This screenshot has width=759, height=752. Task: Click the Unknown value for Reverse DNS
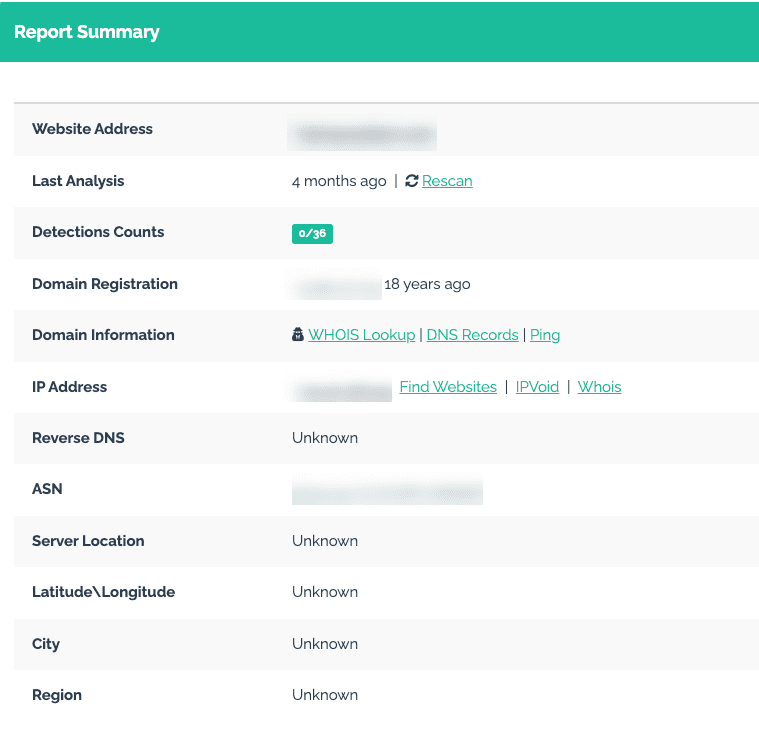(x=325, y=438)
